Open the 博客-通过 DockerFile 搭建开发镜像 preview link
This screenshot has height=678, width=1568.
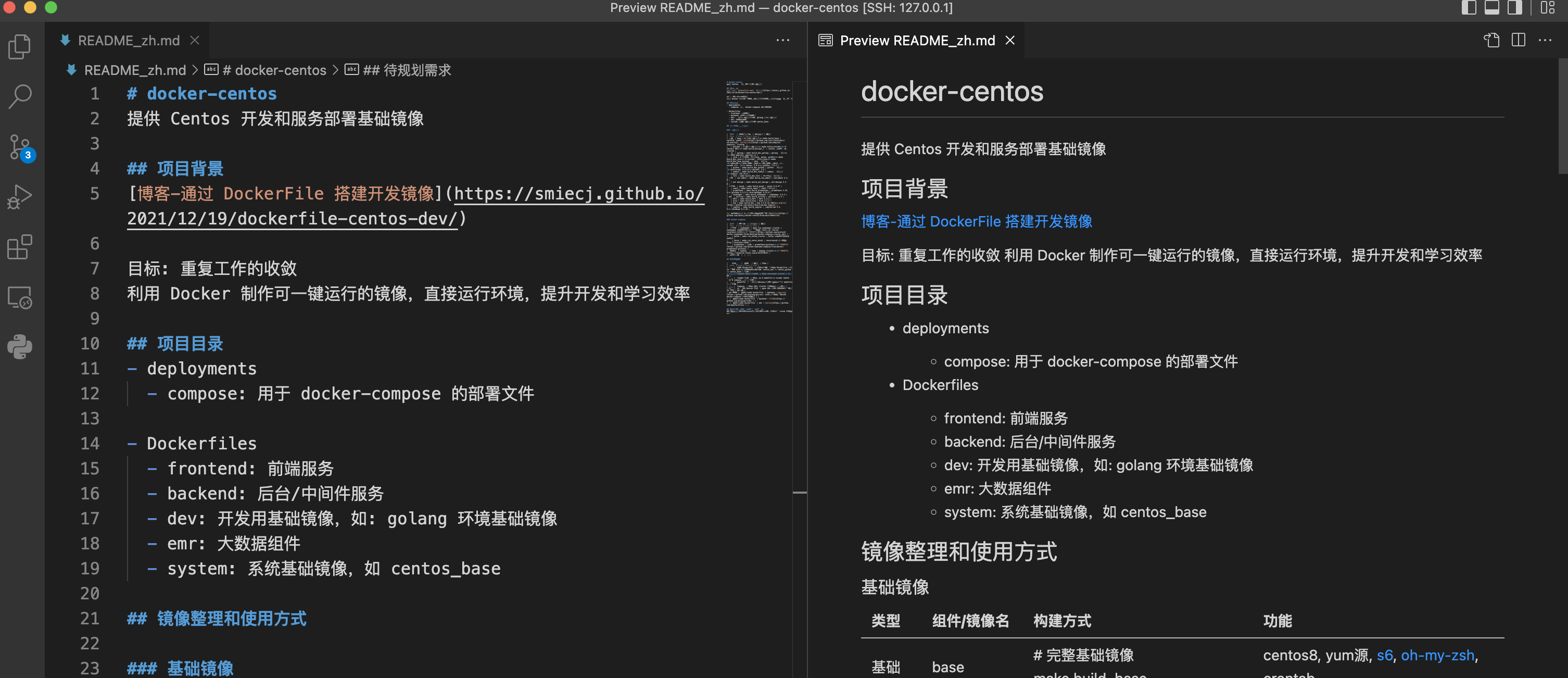click(976, 221)
